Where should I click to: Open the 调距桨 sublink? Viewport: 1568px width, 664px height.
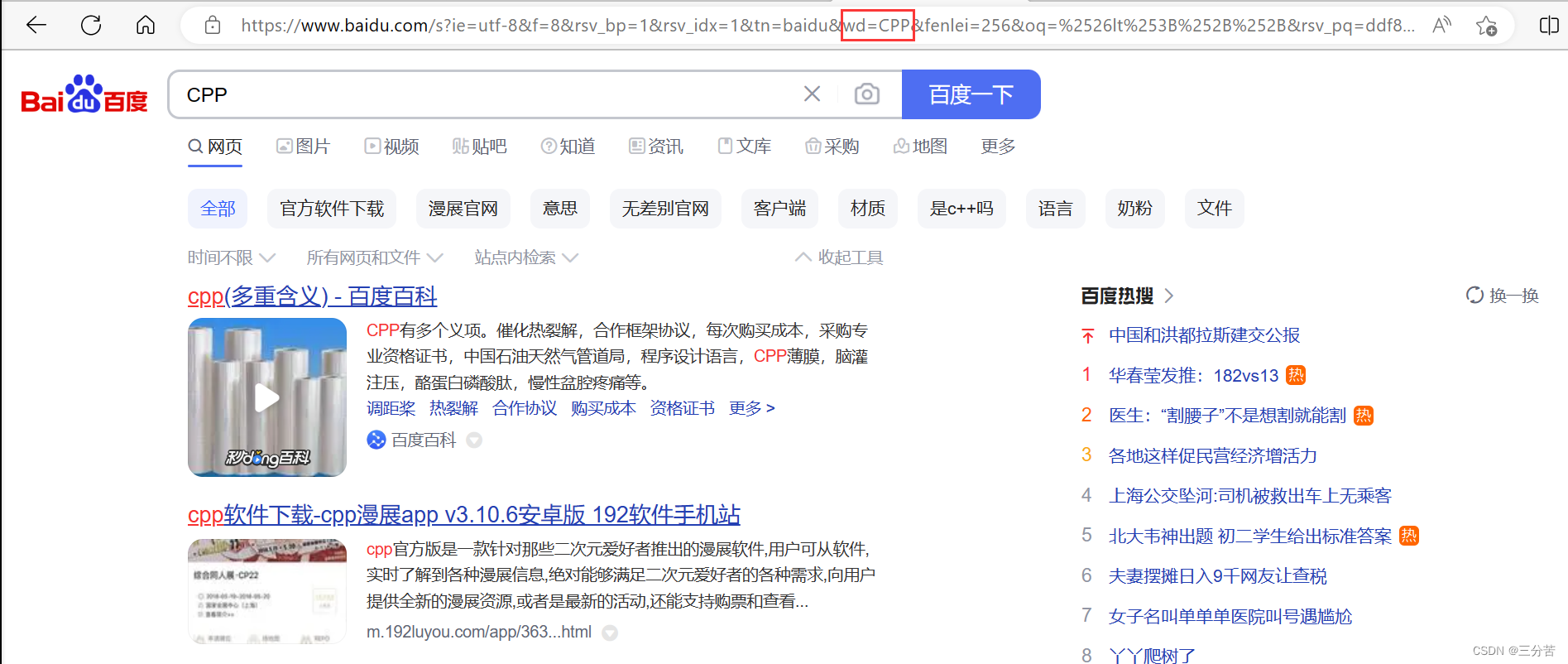391,408
